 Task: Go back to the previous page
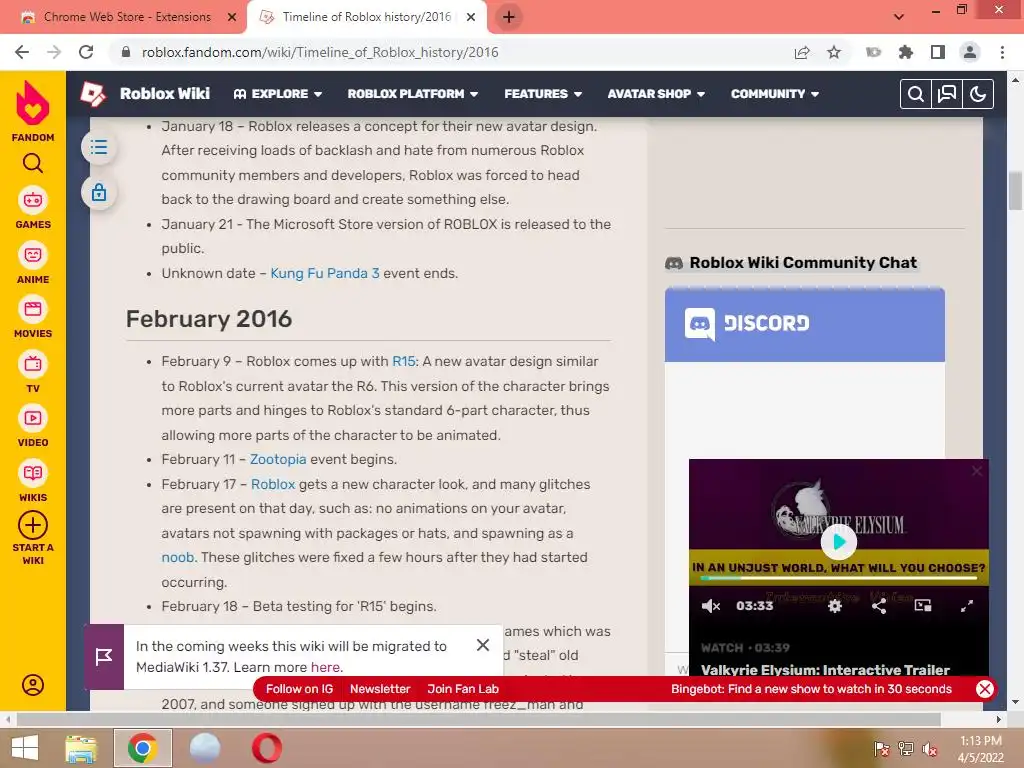click(x=22, y=52)
